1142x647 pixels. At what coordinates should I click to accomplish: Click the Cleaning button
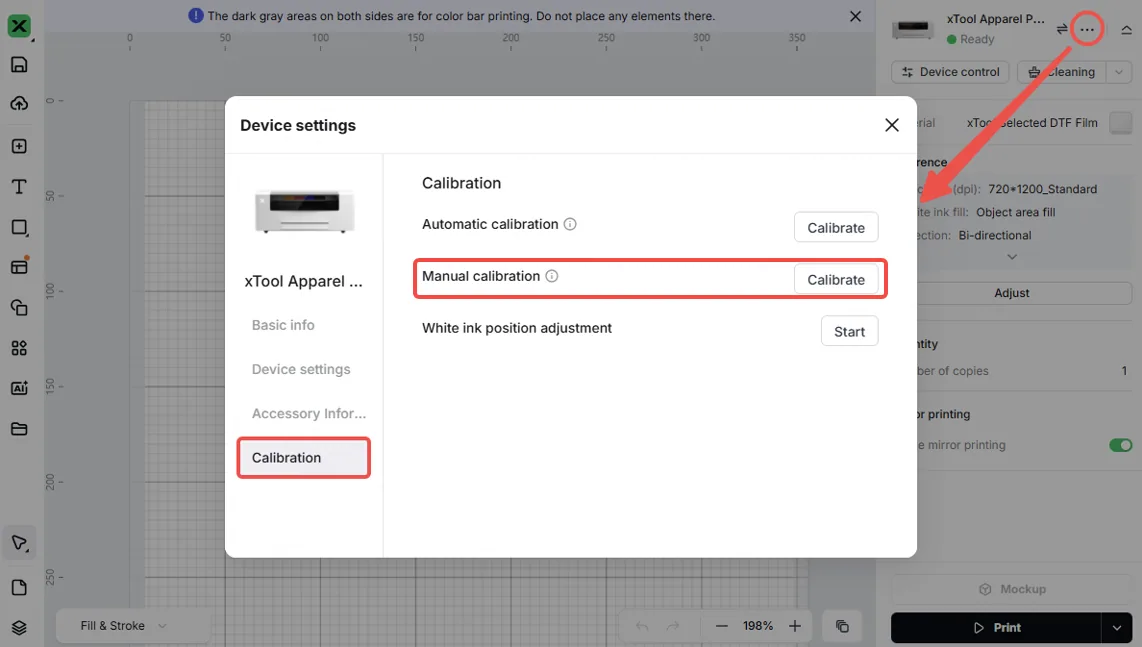click(1062, 72)
